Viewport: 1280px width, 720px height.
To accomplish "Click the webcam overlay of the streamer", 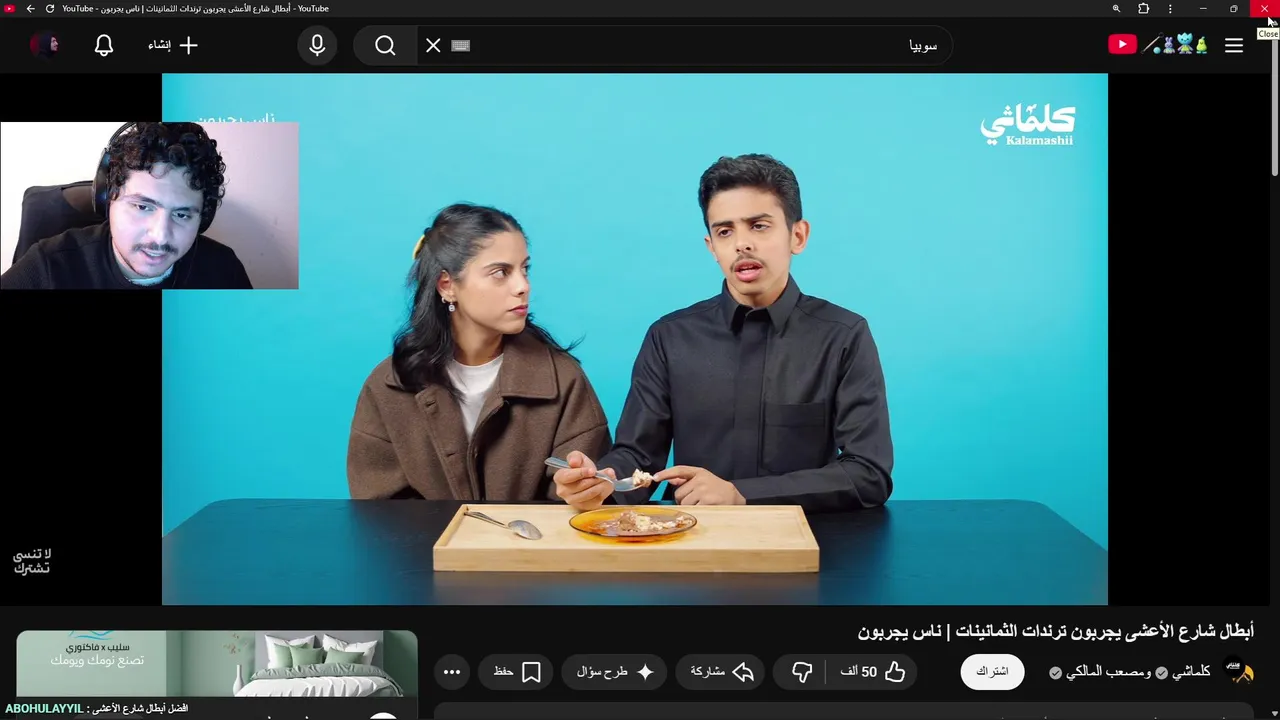I will 149,206.
